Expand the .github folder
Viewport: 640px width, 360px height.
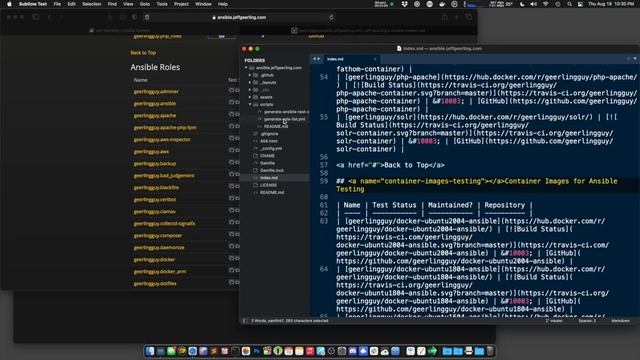pos(250,75)
